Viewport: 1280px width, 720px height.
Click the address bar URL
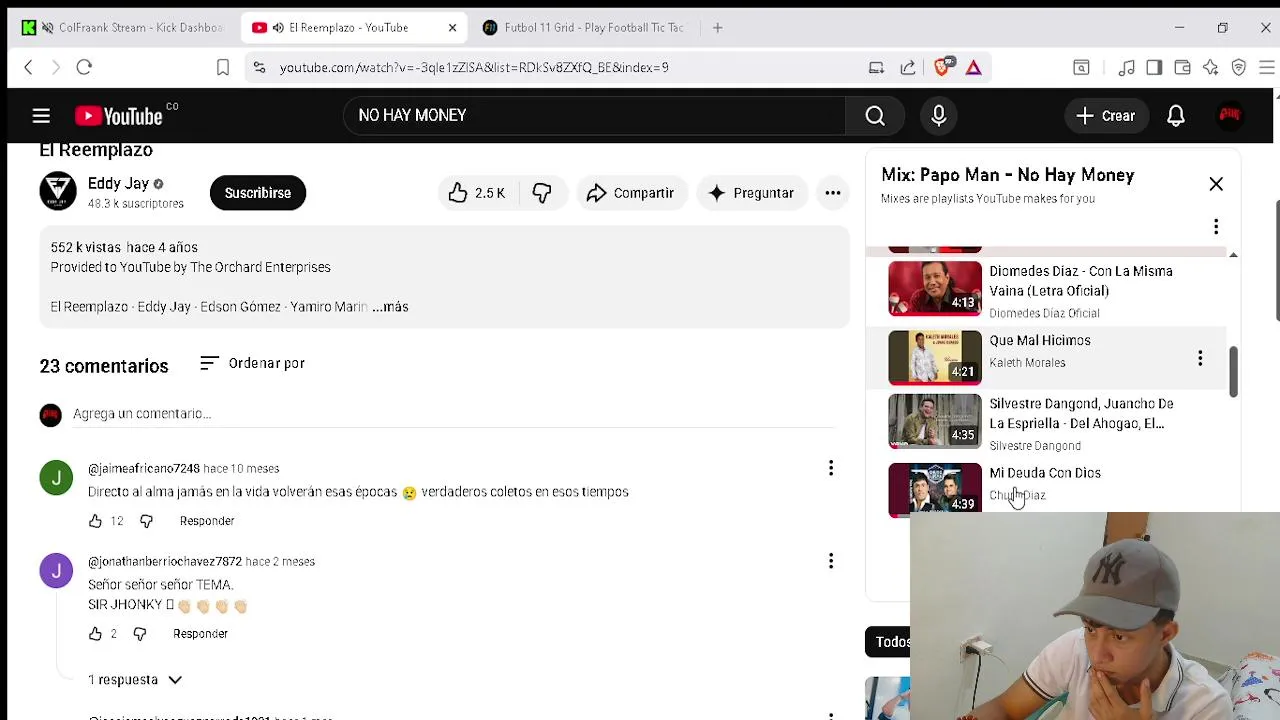click(474, 68)
